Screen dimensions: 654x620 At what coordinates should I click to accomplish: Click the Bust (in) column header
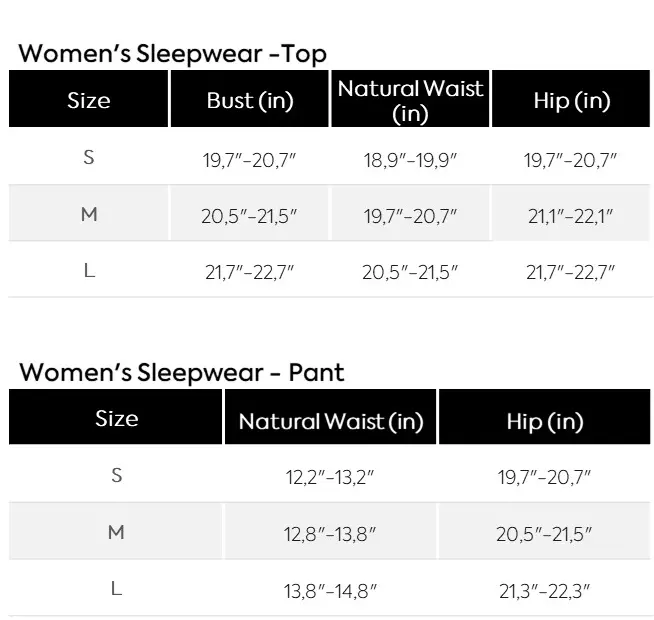(249, 100)
